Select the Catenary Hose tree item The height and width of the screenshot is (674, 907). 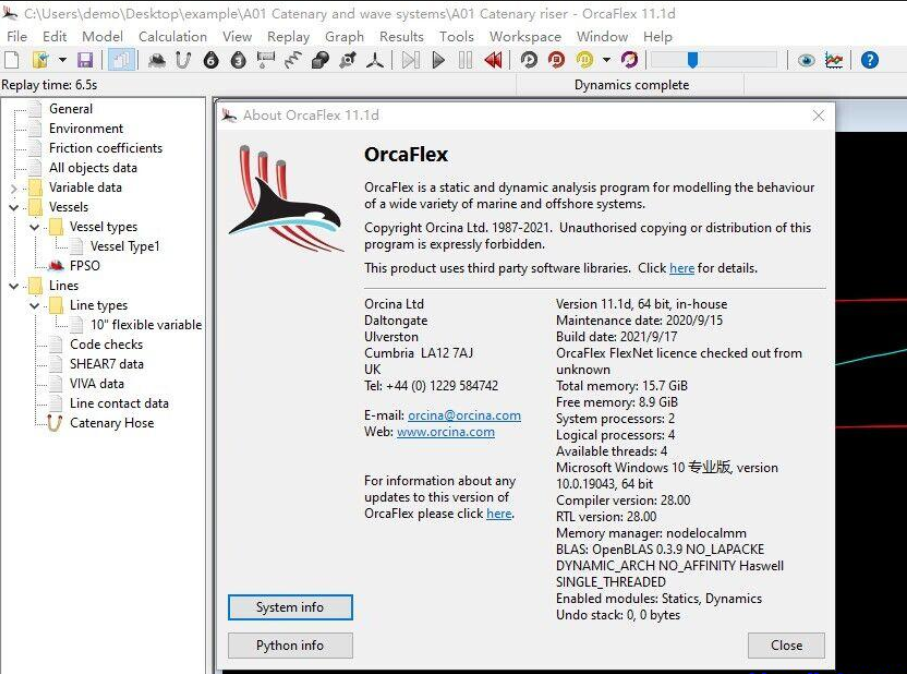click(x=110, y=423)
